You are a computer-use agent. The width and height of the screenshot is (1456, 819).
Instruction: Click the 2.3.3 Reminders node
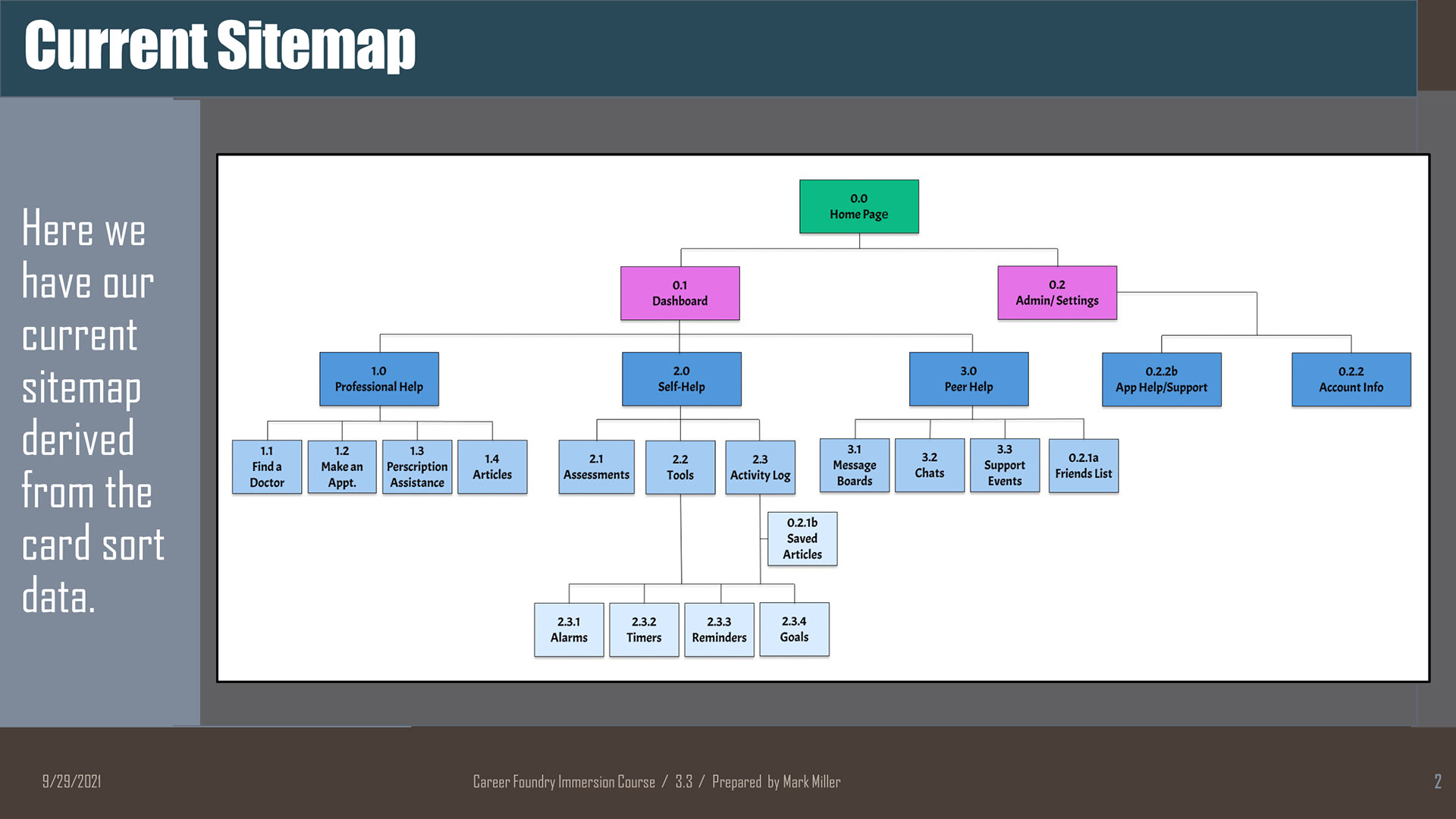coord(719,629)
